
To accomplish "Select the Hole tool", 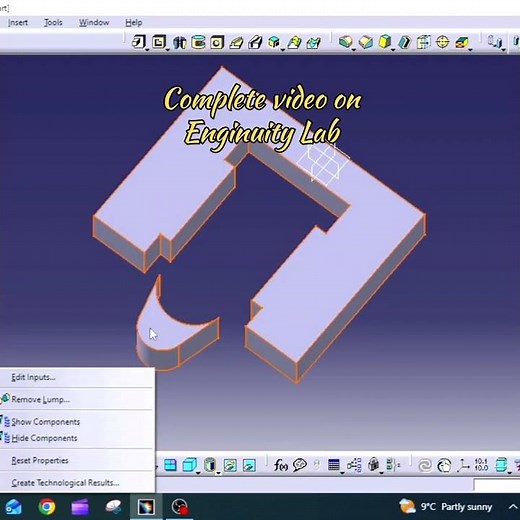I will tap(217, 42).
